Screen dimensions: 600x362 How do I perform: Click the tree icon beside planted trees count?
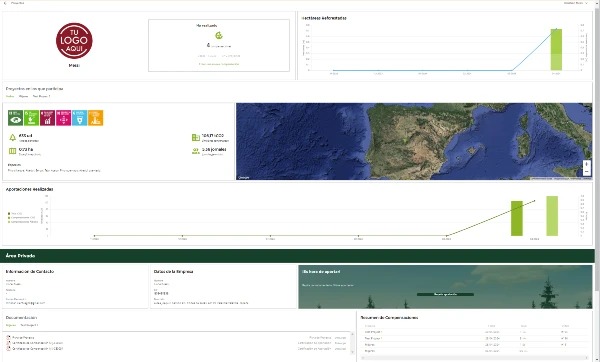[x=12, y=137]
